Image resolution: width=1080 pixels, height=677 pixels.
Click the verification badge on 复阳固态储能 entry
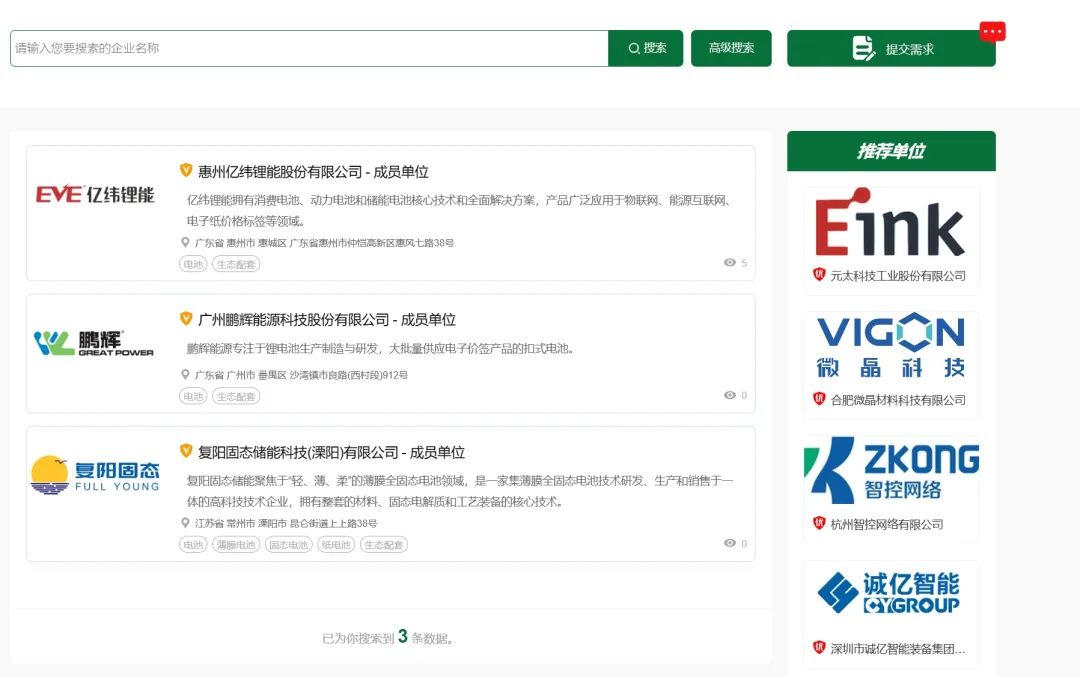tap(186, 452)
